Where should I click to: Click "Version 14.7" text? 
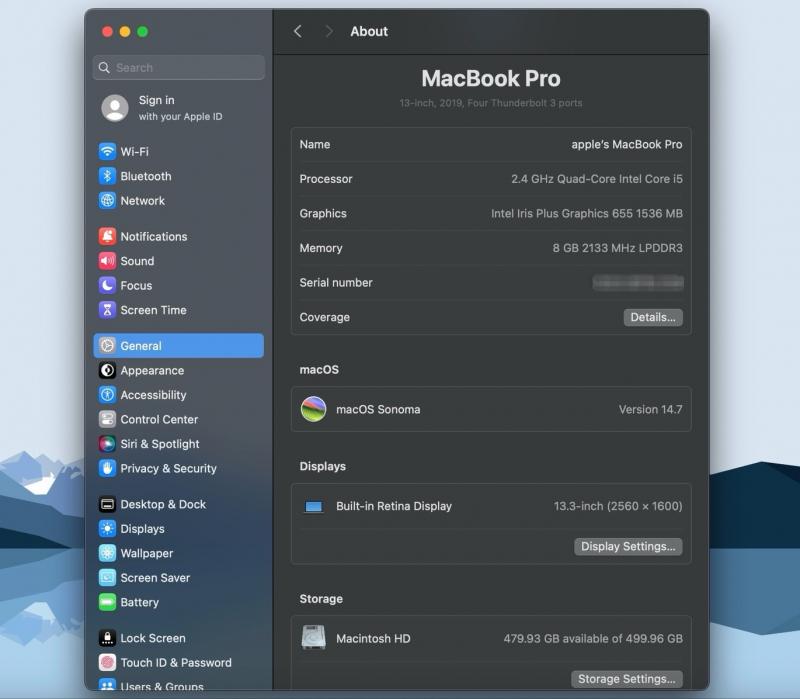[651, 409]
